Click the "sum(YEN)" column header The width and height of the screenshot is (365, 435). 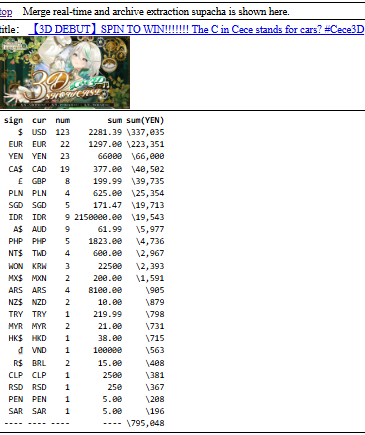(145, 120)
